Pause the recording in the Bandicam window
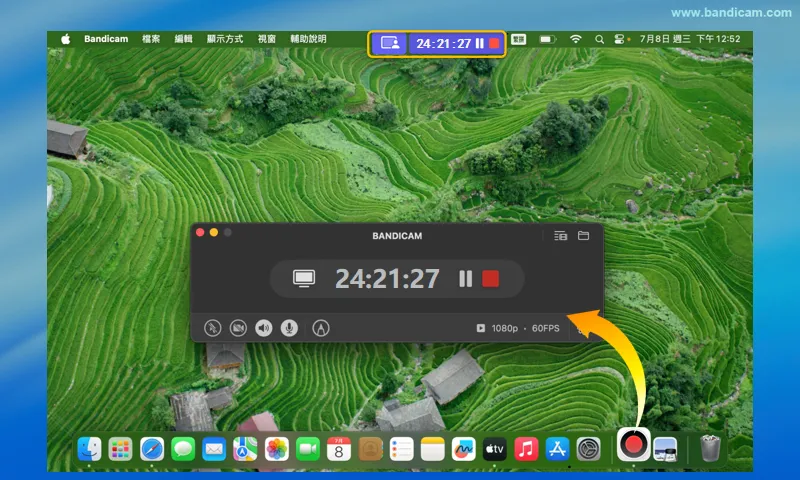 (x=465, y=279)
